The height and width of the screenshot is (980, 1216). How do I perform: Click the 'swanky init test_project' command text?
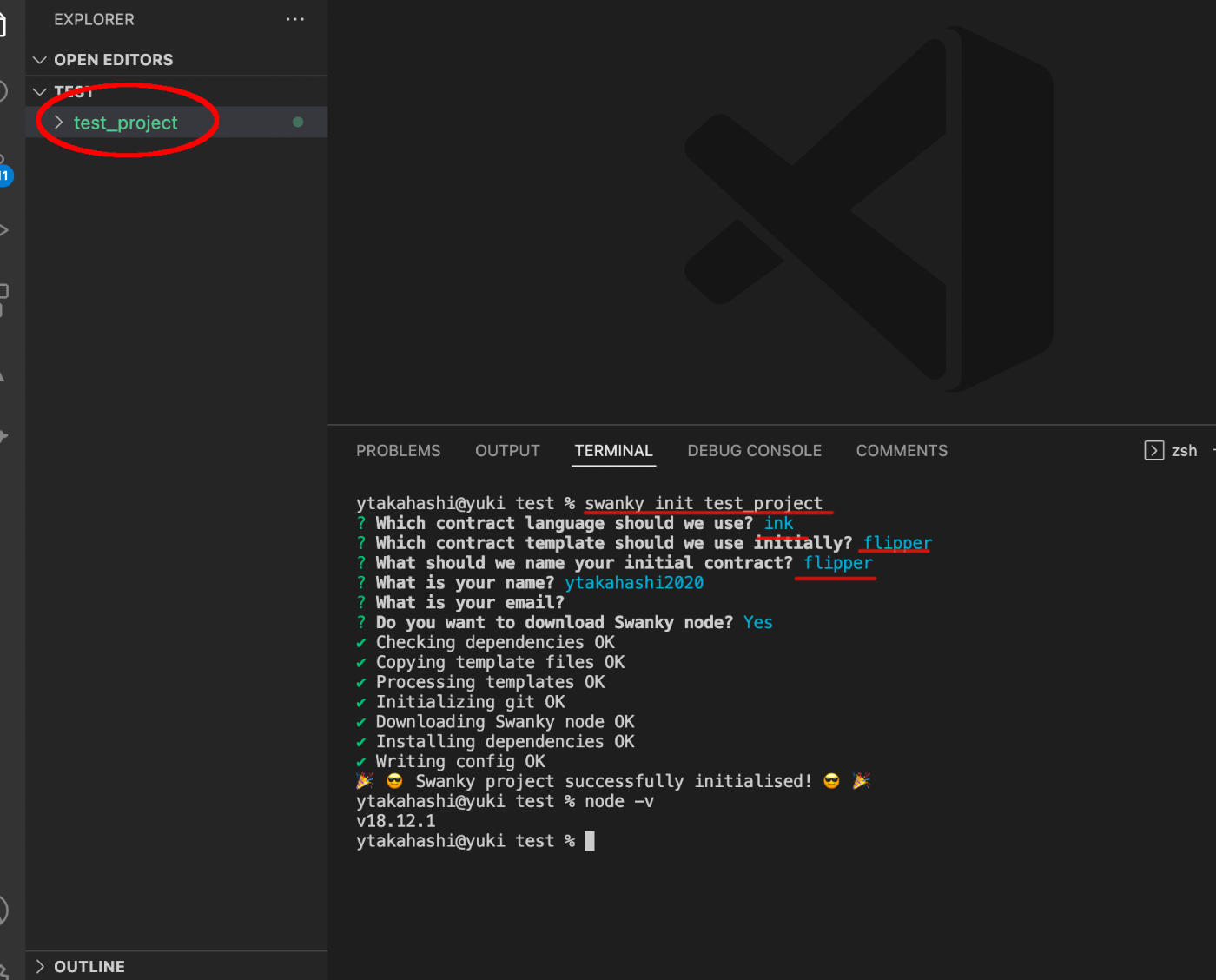tap(704, 503)
